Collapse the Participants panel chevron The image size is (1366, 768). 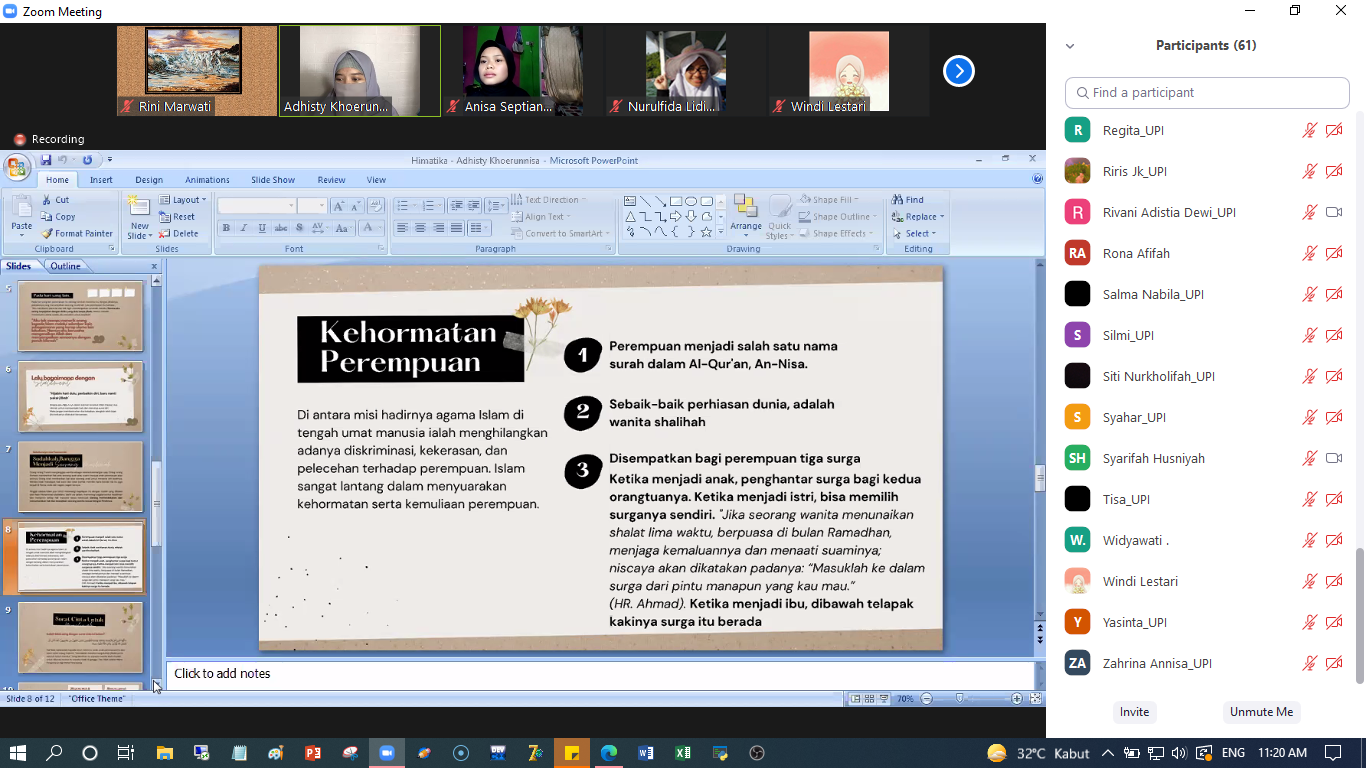[x=1070, y=46]
